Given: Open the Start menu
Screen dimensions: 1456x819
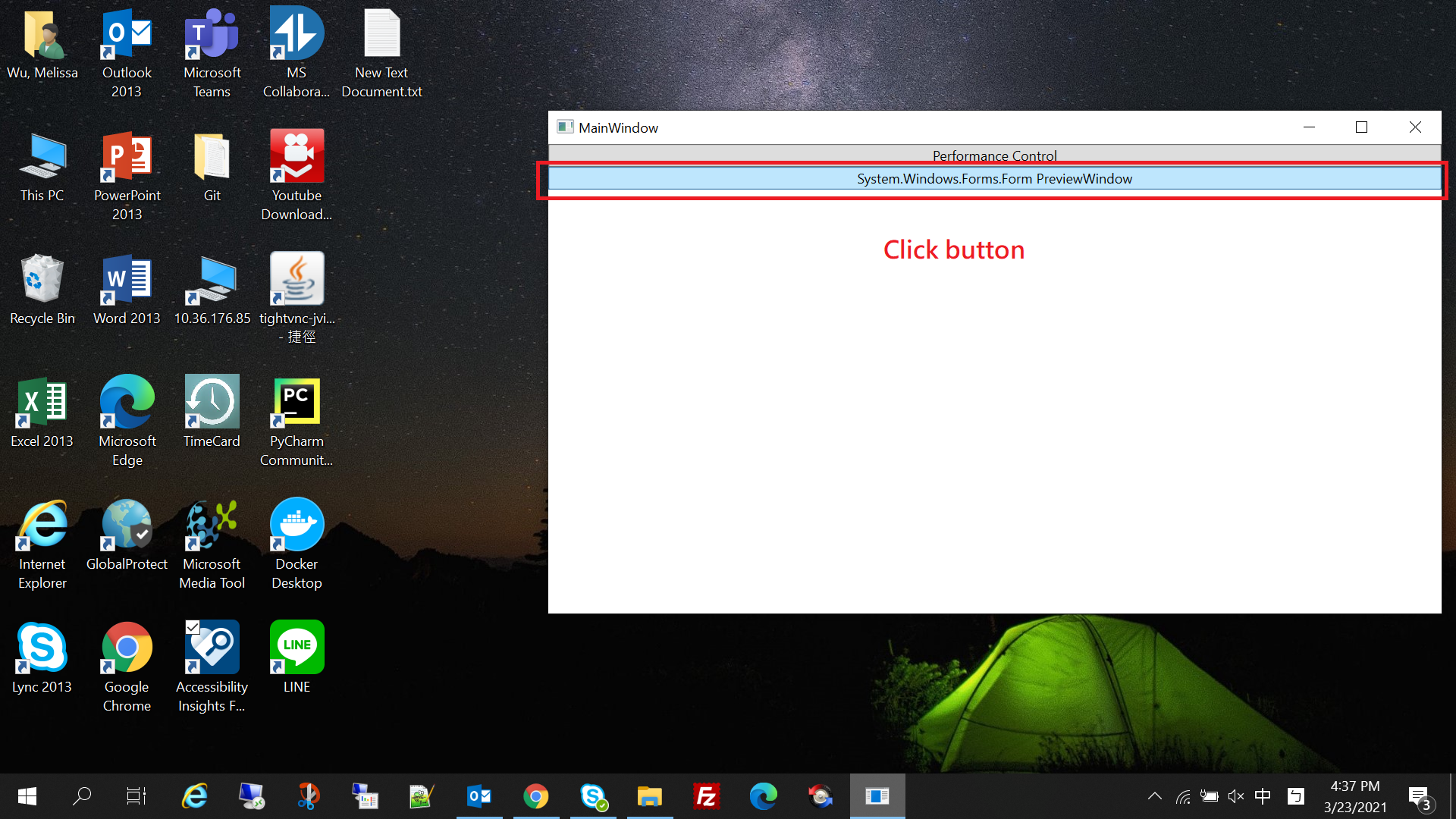Looking at the screenshot, I should click(26, 796).
